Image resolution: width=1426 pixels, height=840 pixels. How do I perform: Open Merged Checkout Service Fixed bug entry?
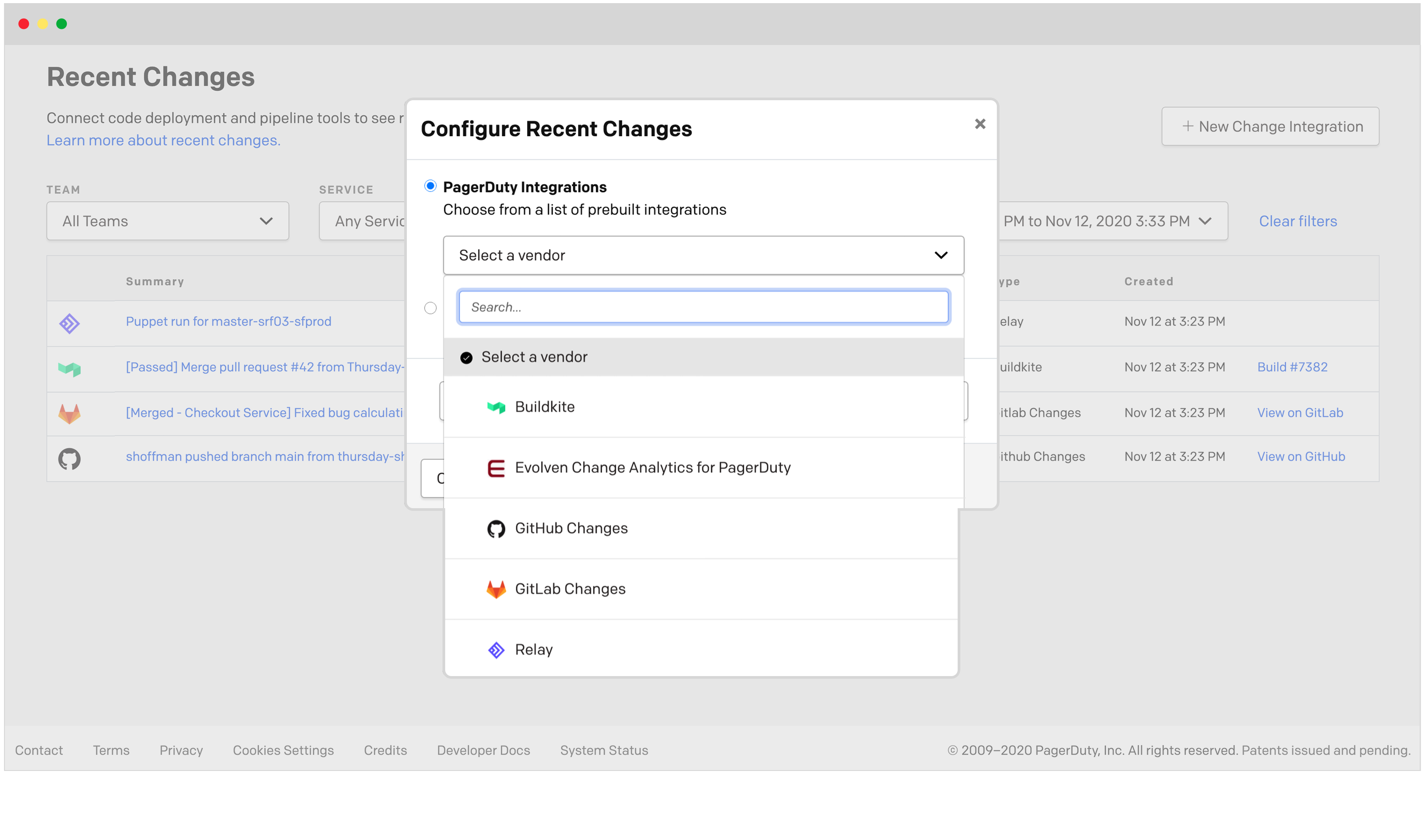264,413
